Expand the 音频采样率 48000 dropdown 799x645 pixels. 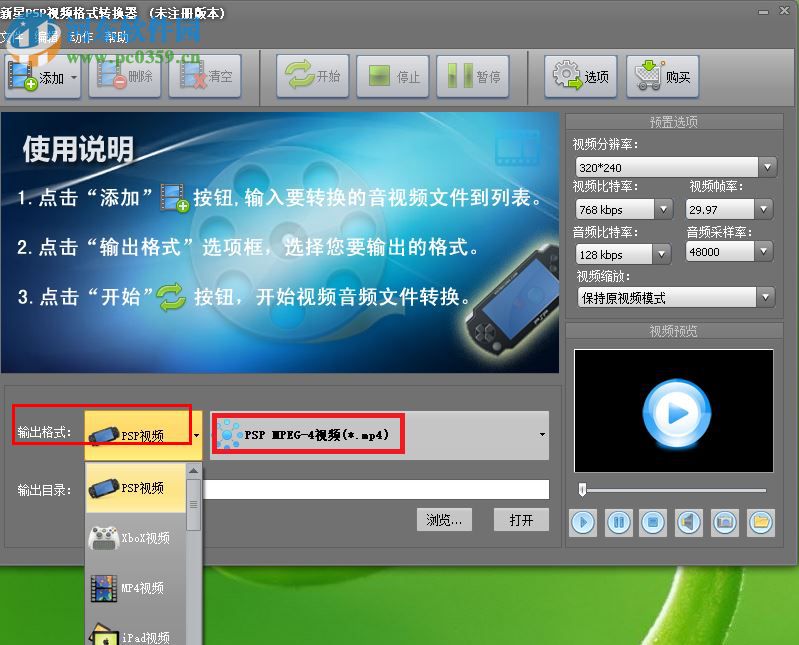pyautogui.click(x=763, y=251)
